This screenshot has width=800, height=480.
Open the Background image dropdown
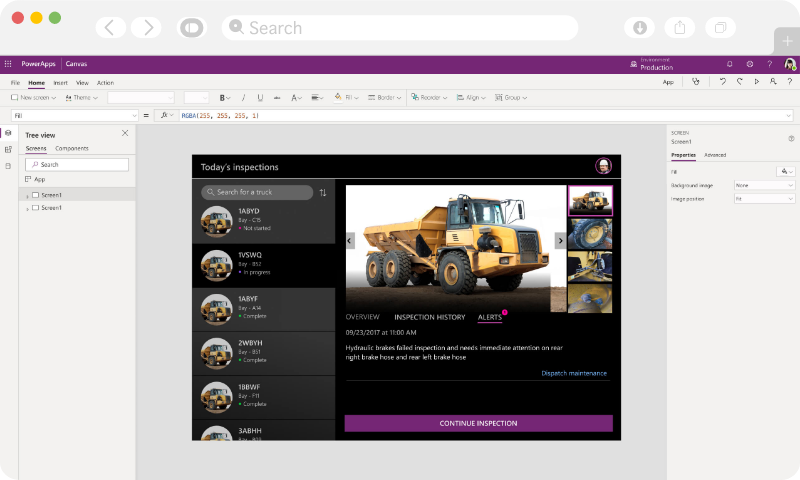(764, 185)
